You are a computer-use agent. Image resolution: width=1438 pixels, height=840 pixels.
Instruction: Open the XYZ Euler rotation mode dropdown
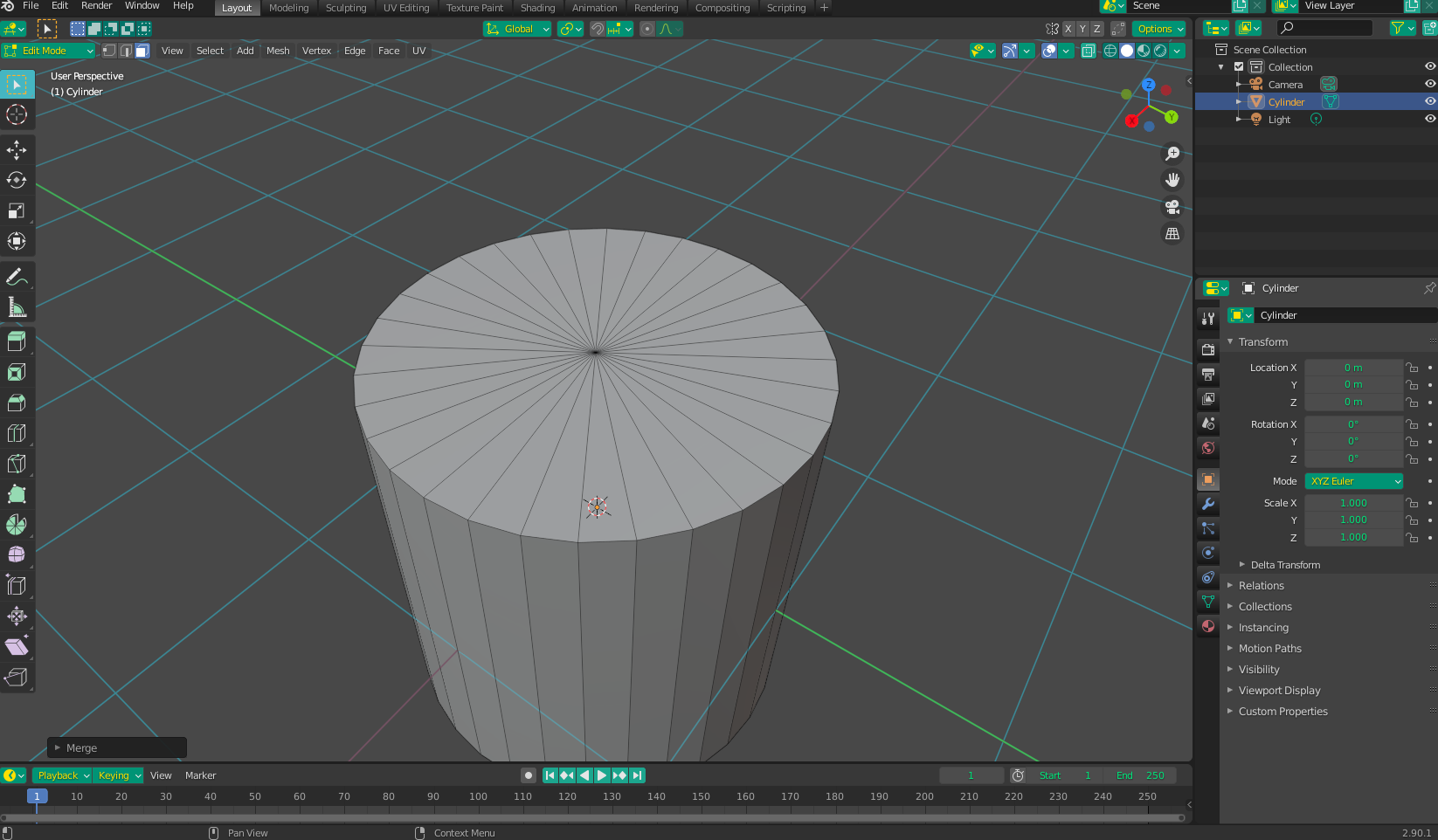click(x=1354, y=481)
